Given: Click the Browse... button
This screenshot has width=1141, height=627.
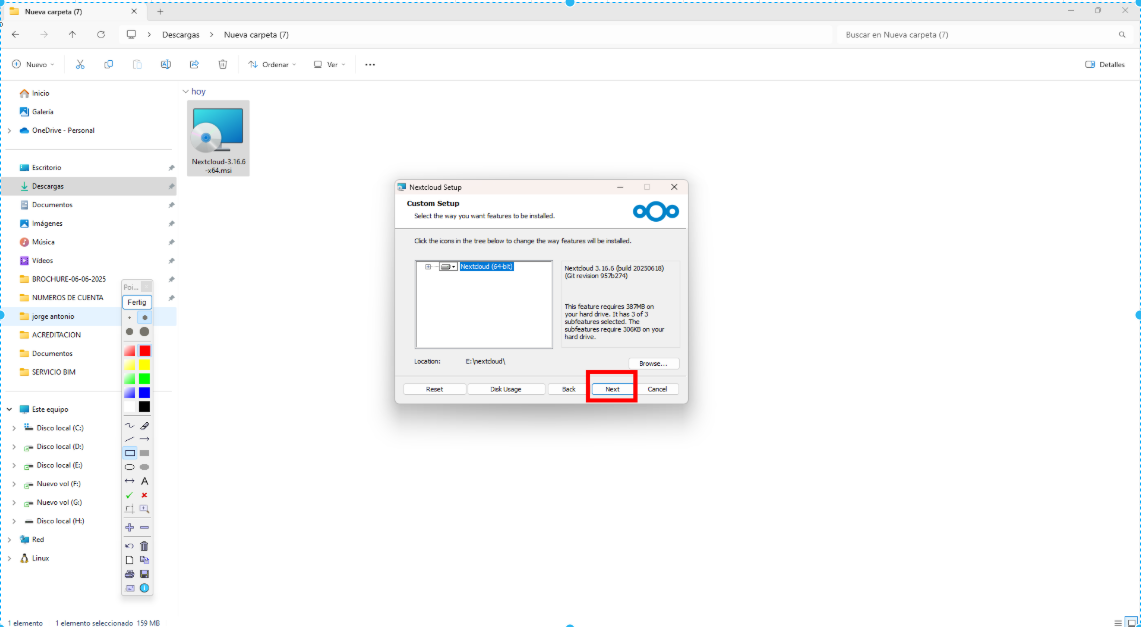Looking at the screenshot, I should pos(654,363).
